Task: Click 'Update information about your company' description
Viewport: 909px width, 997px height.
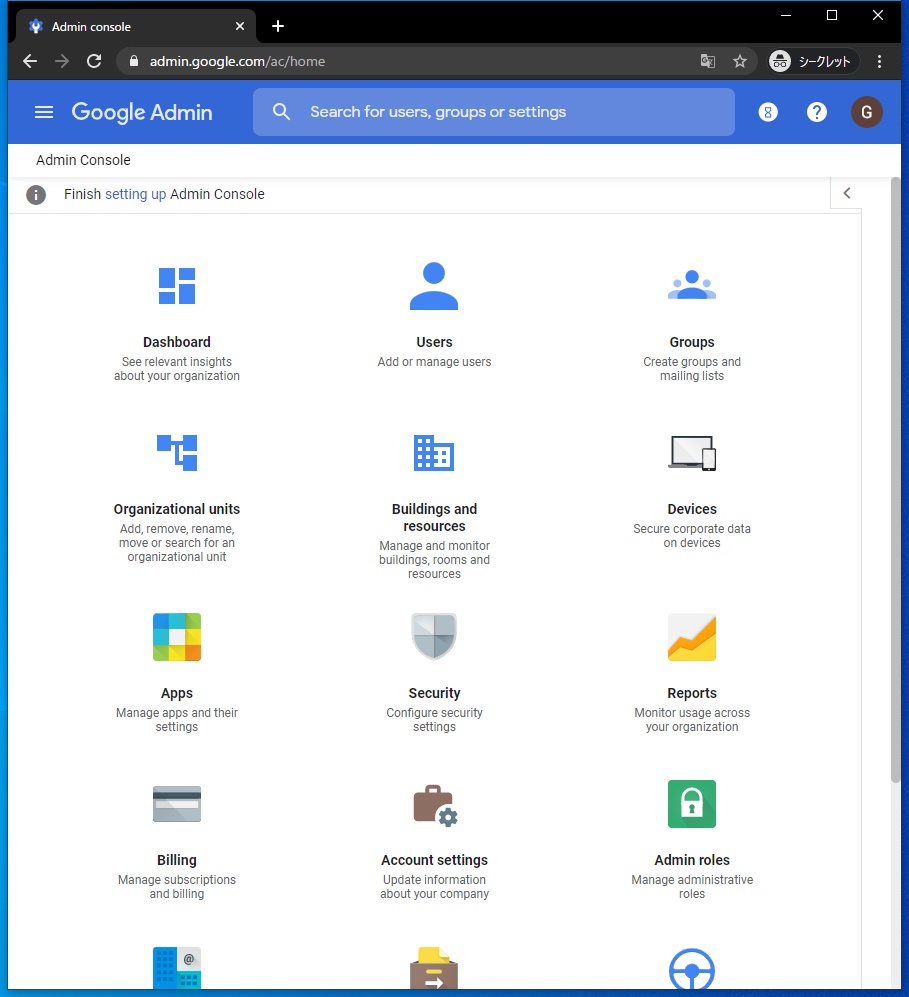Action: [x=434, y=887]
